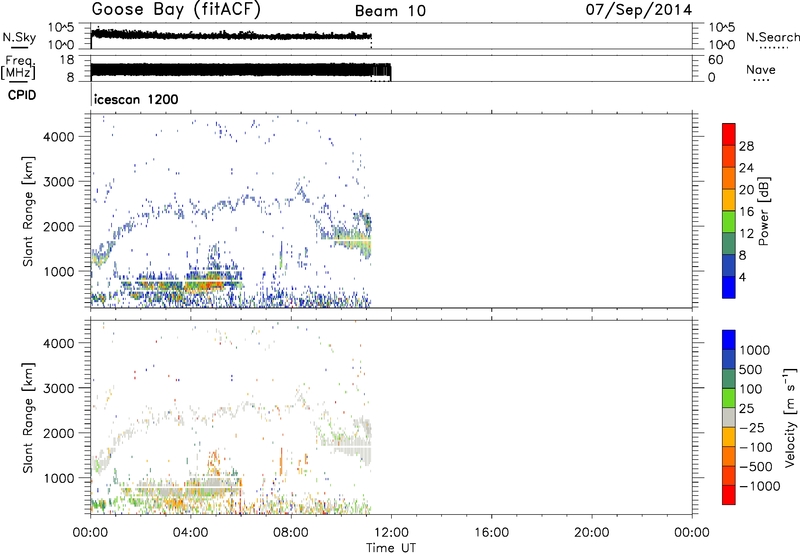Click the bright blue bottom segment of Power colorbar

coord(729,287)
